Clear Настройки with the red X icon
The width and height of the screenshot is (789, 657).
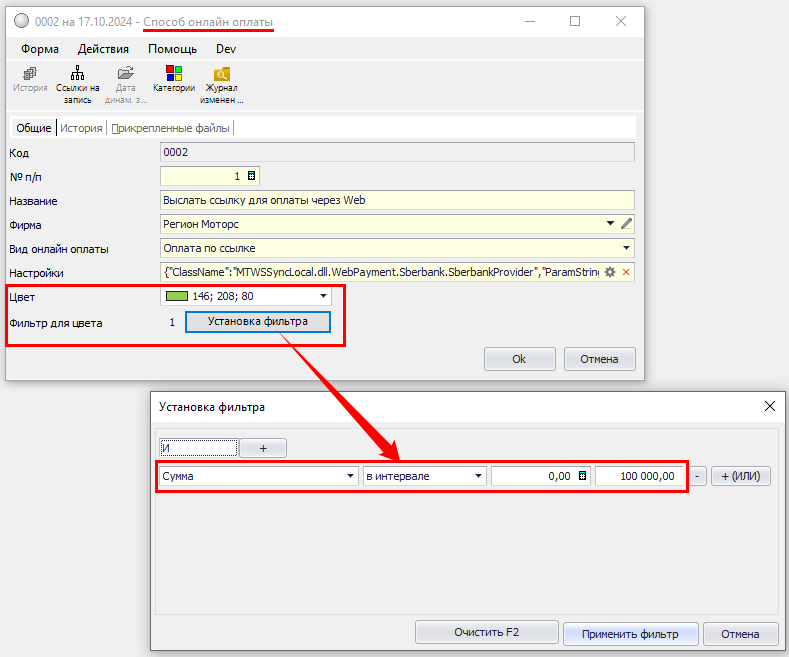tap(626, 272)
